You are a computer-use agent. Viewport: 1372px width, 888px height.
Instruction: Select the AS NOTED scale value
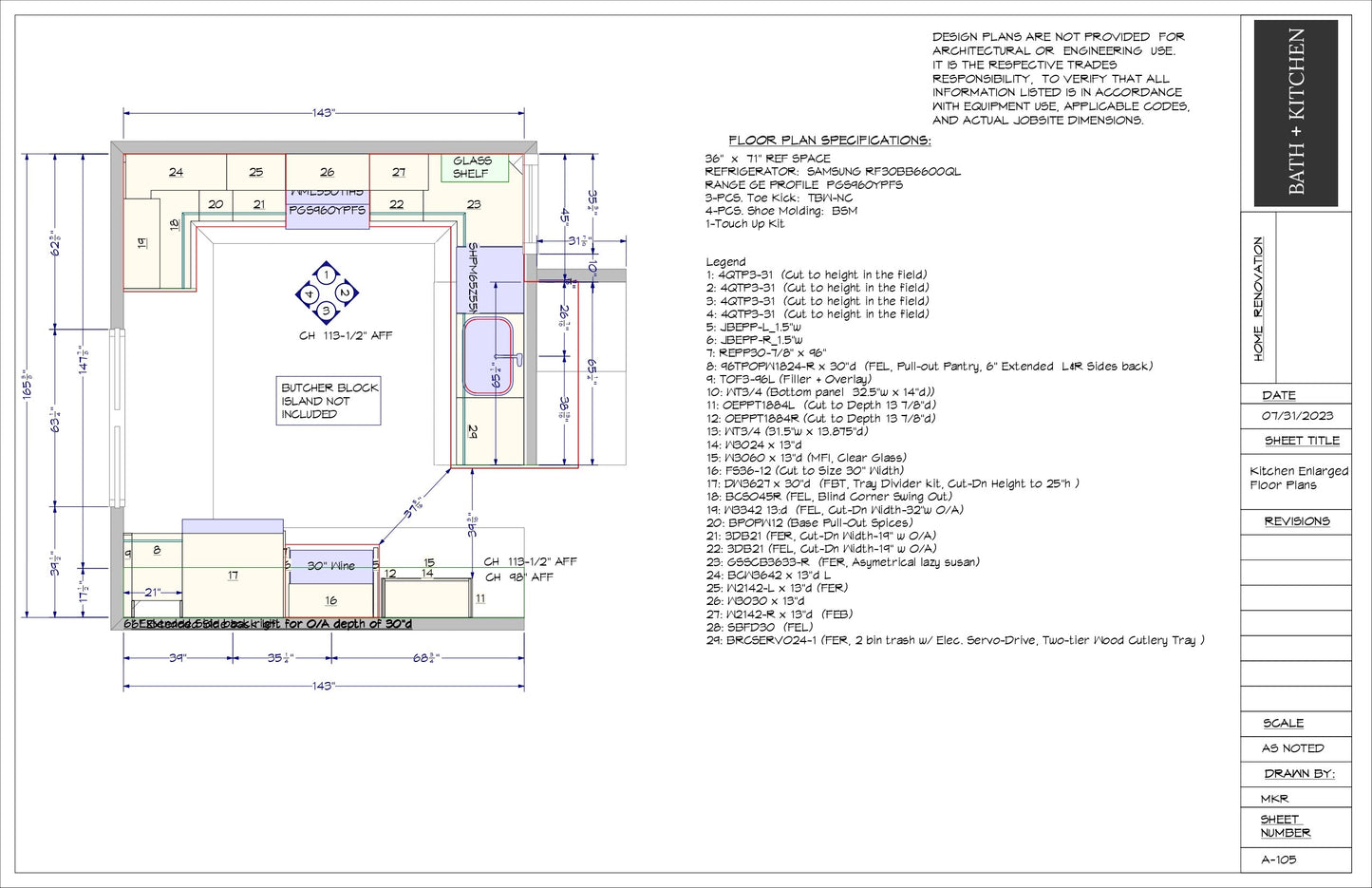click(1292, 748)
